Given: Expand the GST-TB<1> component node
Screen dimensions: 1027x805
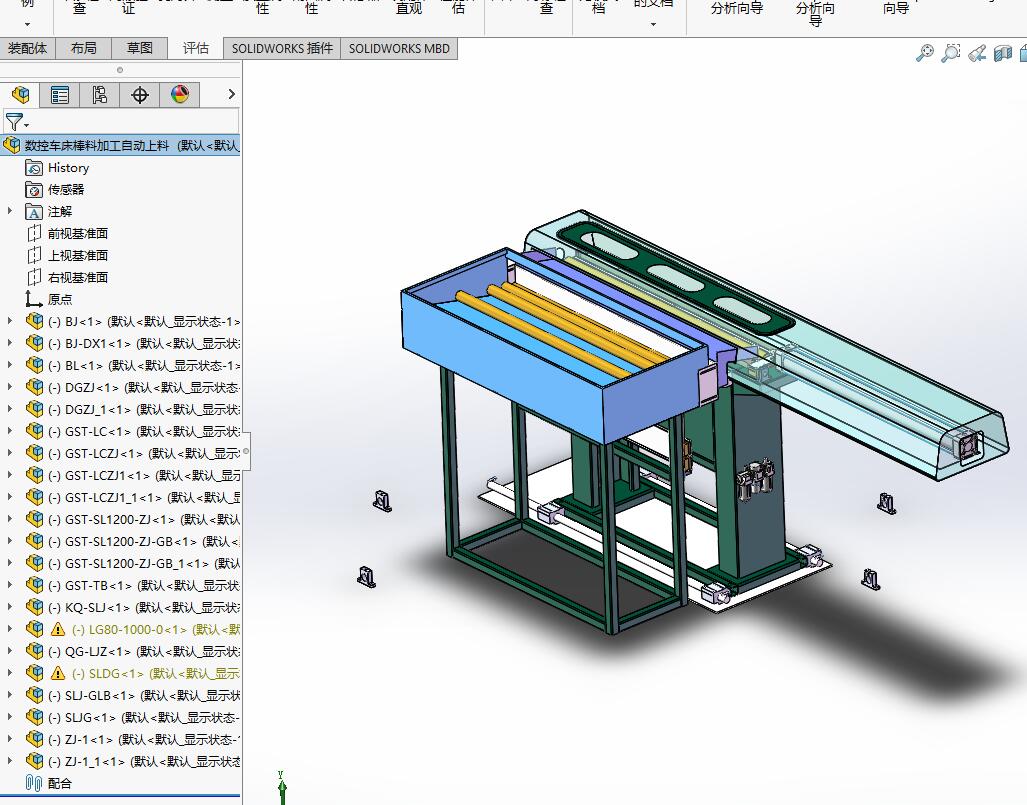Looking at the screenshot, I should 10,585.
